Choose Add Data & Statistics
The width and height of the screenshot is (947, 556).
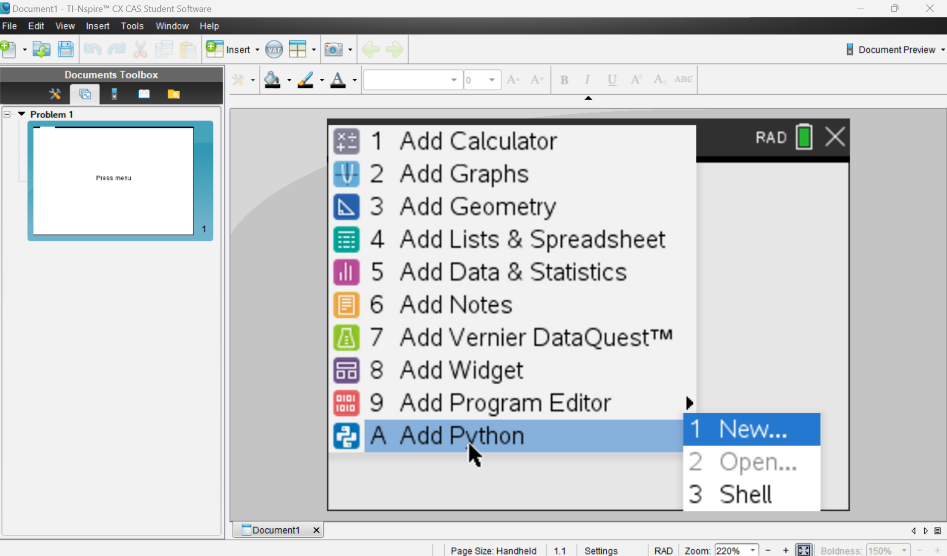coord(512,272)
